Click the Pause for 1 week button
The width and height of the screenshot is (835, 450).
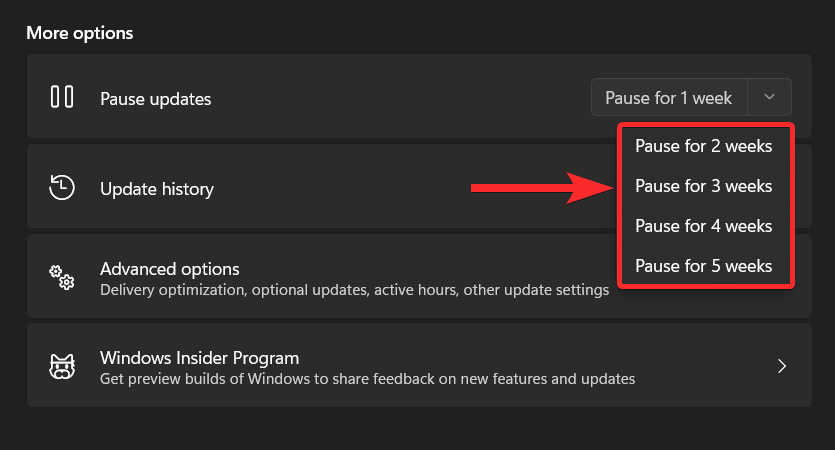click(669, 97)
